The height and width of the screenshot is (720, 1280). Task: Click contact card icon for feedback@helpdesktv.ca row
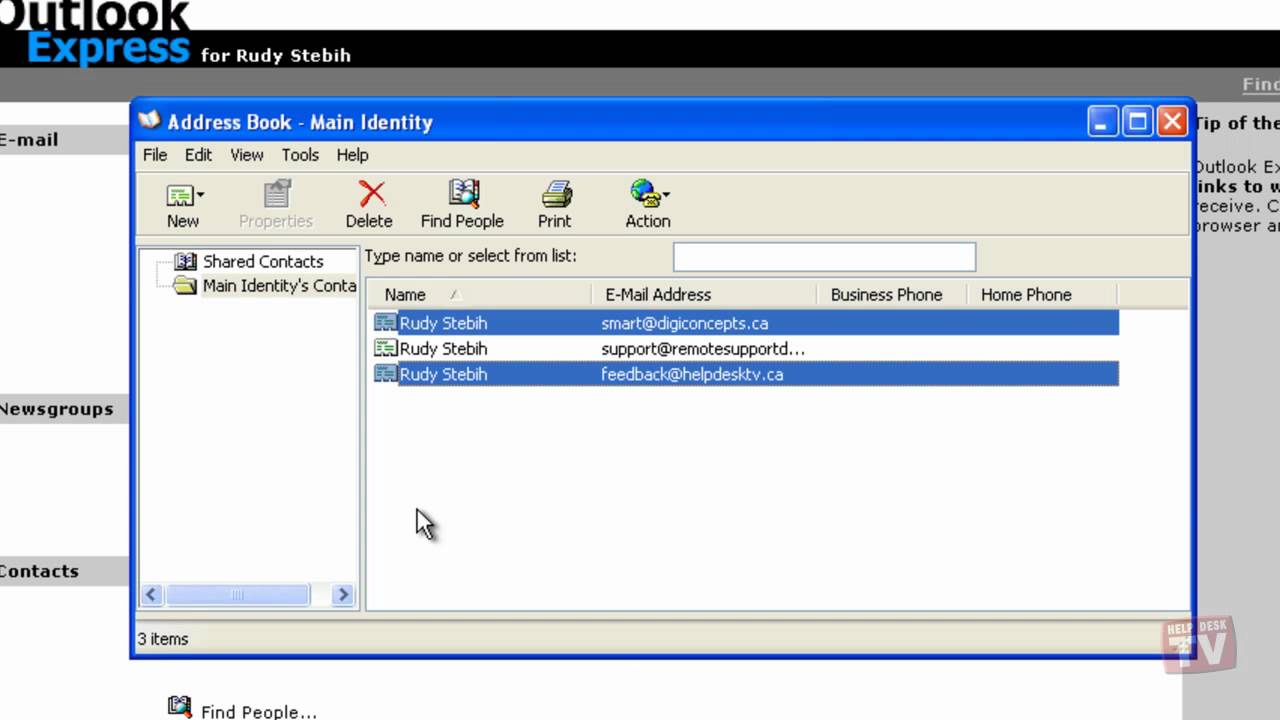(385, 374)
